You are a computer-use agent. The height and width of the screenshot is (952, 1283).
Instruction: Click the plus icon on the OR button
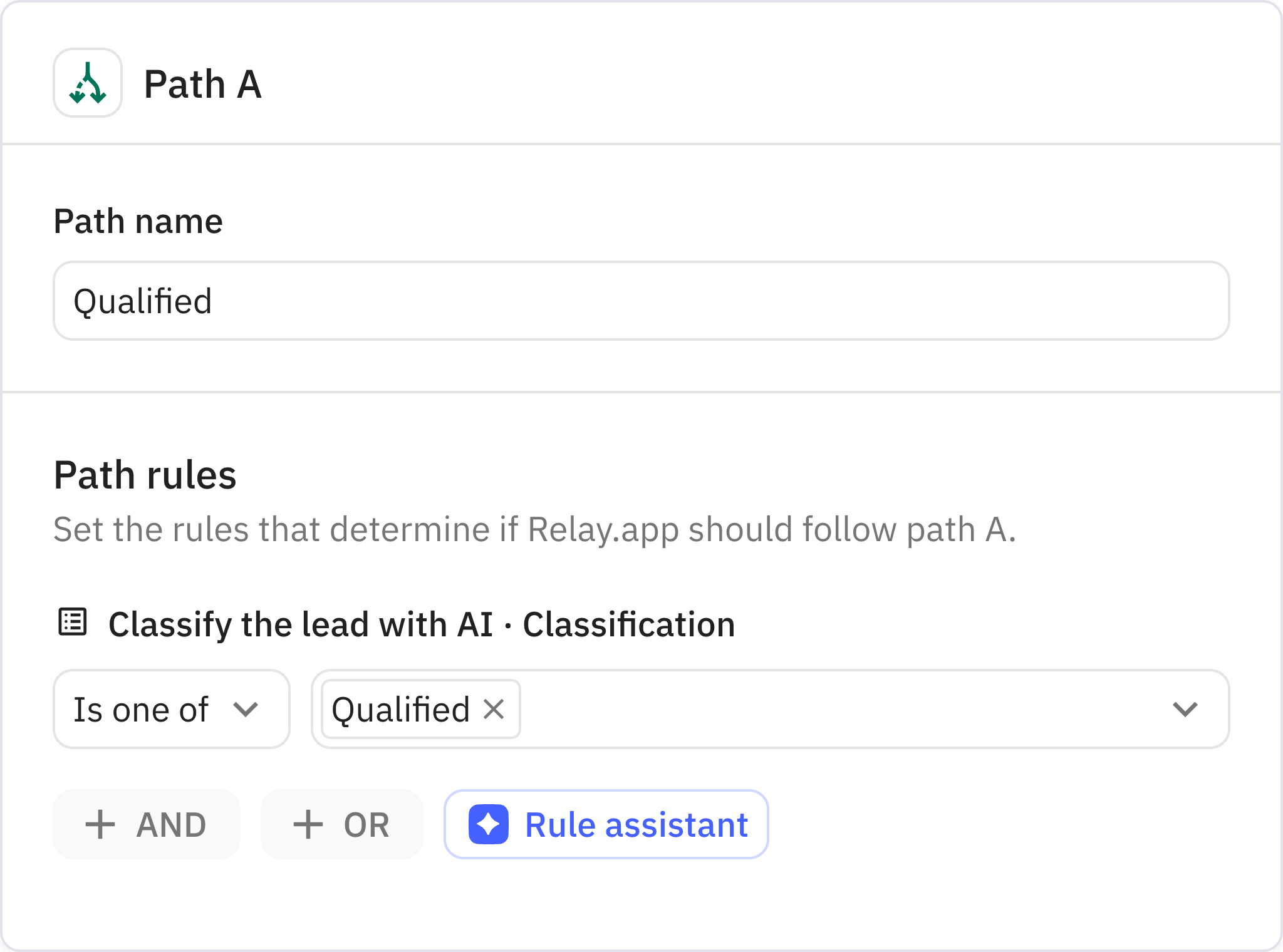coord(308,824)
